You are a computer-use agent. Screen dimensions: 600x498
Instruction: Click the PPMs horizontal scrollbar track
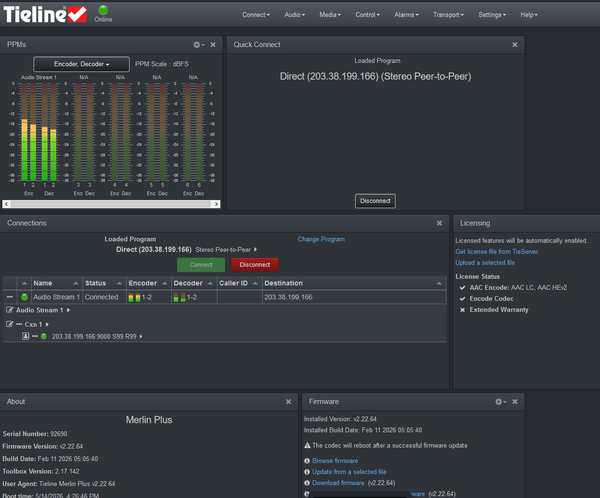pos(111,204)
